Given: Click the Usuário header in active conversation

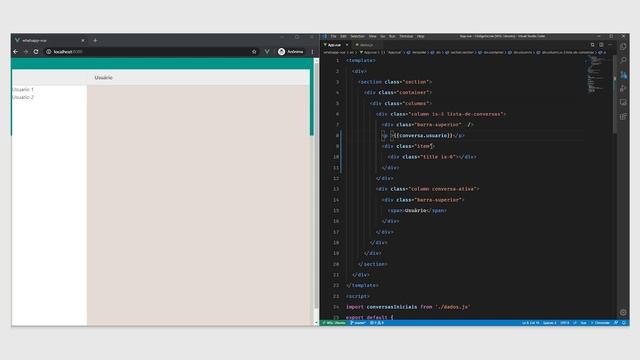Looking at the screenshot, I should point(103,78).
